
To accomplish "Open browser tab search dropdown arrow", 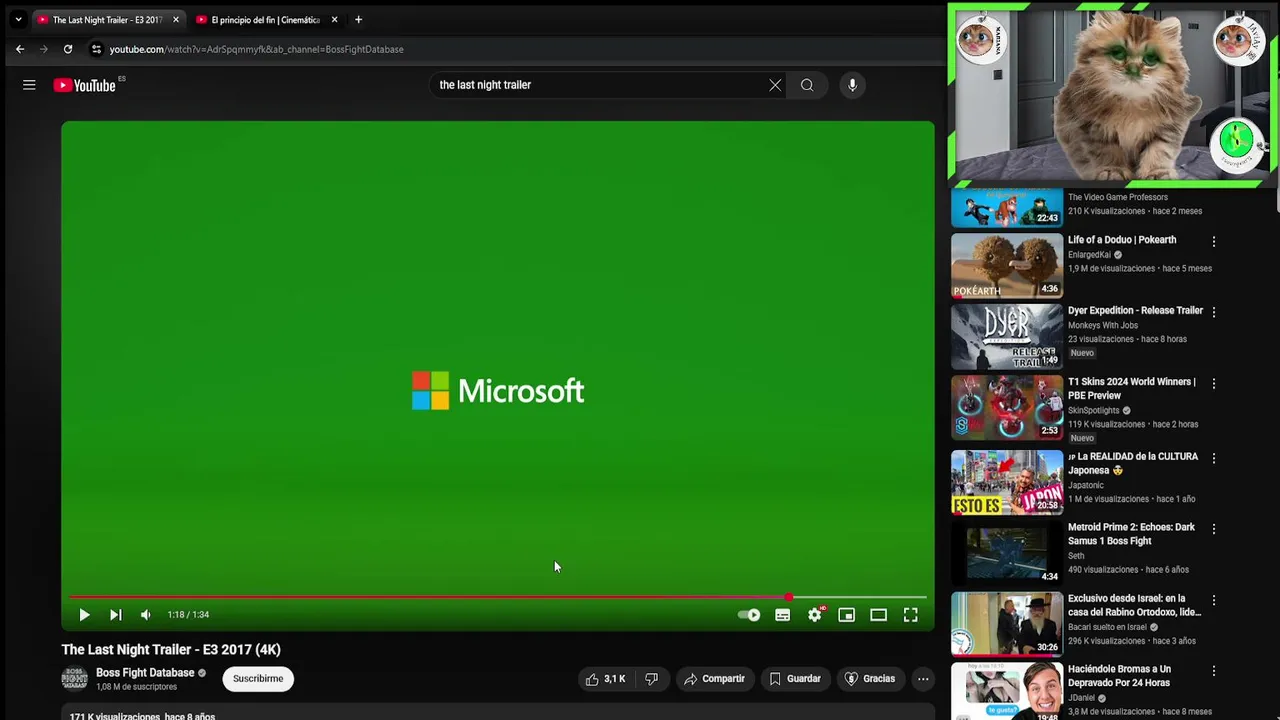I will [18, 20].
